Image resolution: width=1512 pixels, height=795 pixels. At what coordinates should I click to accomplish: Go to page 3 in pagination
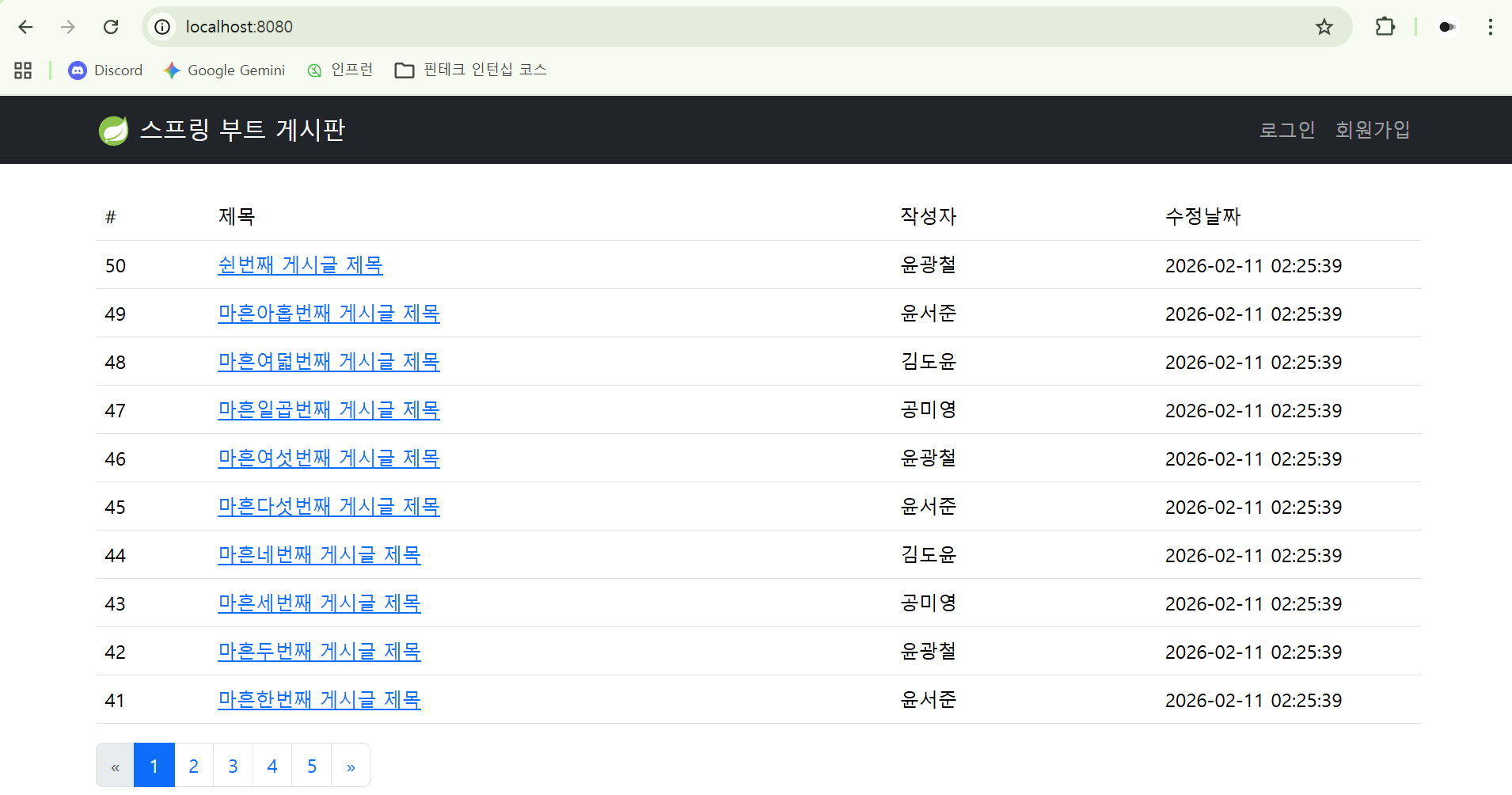(x=233, y=766)
